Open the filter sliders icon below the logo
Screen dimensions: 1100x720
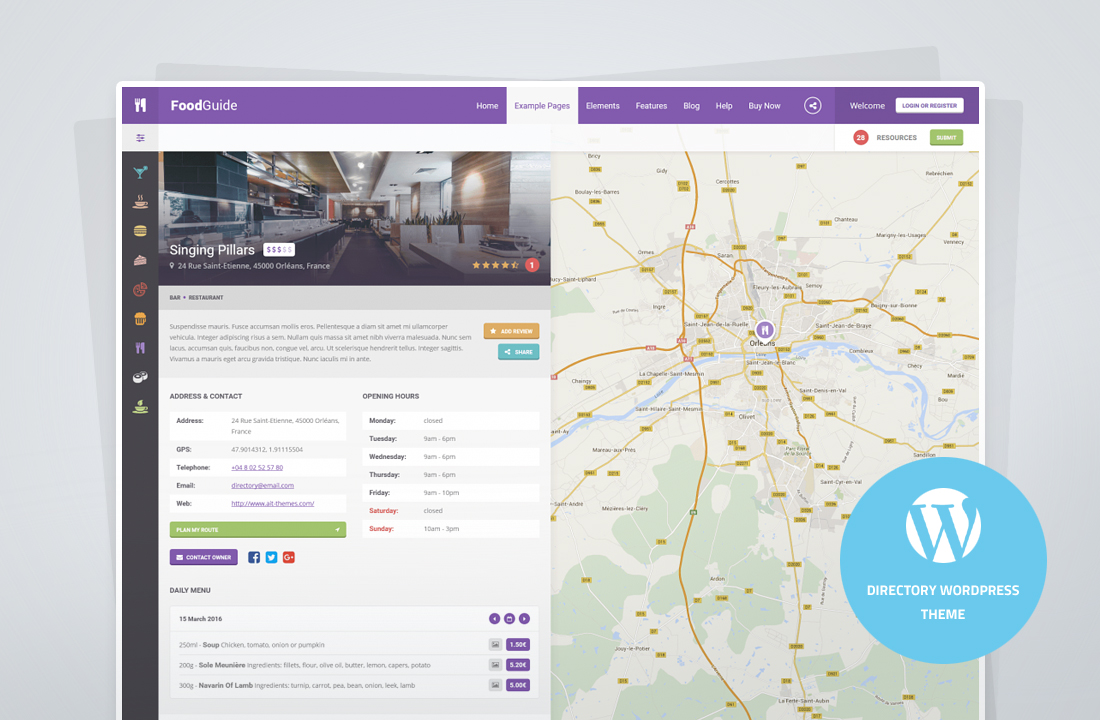[140, 138]
